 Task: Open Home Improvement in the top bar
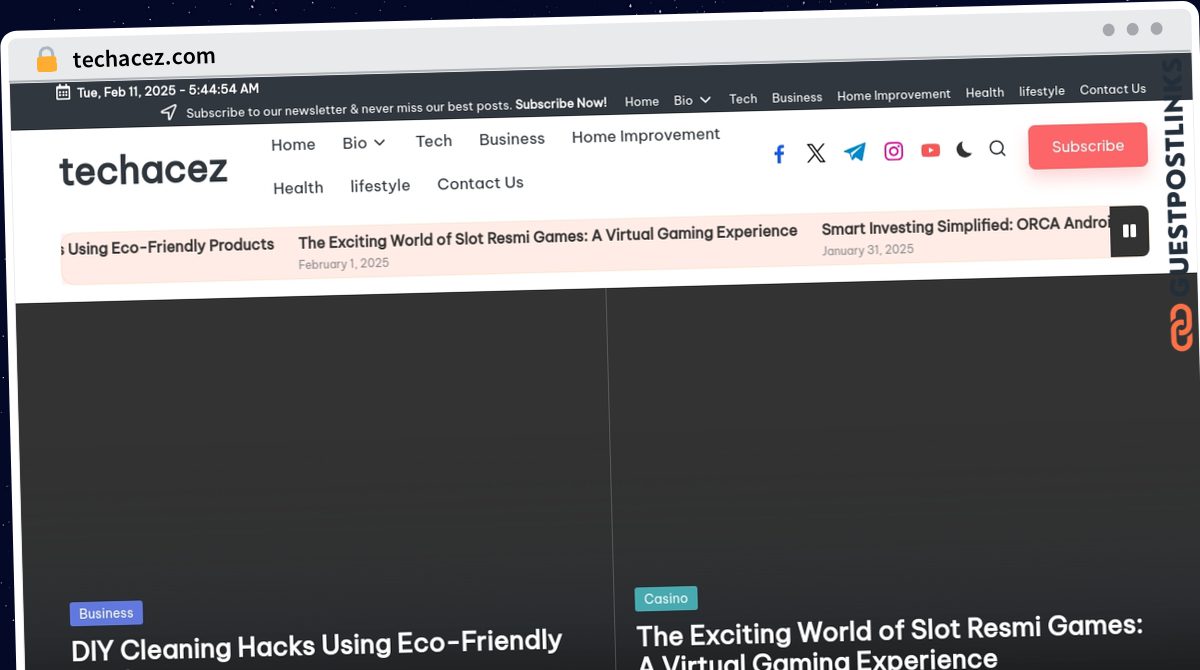click(x=894, y=95)
